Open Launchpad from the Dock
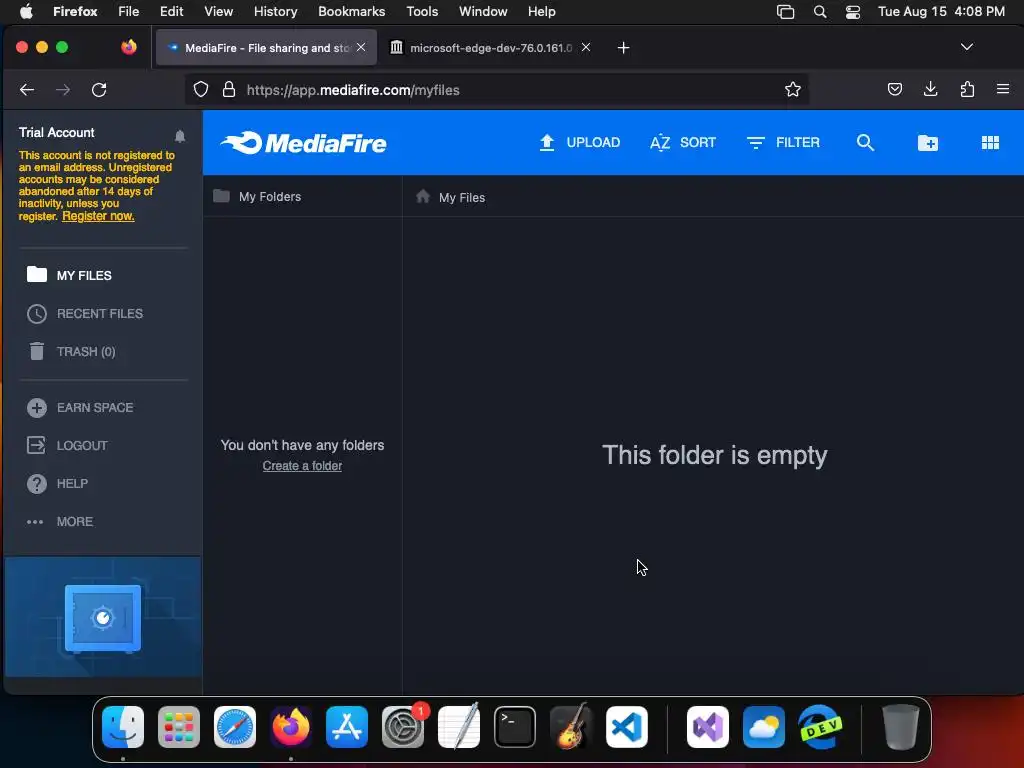 tap(179, 727)
